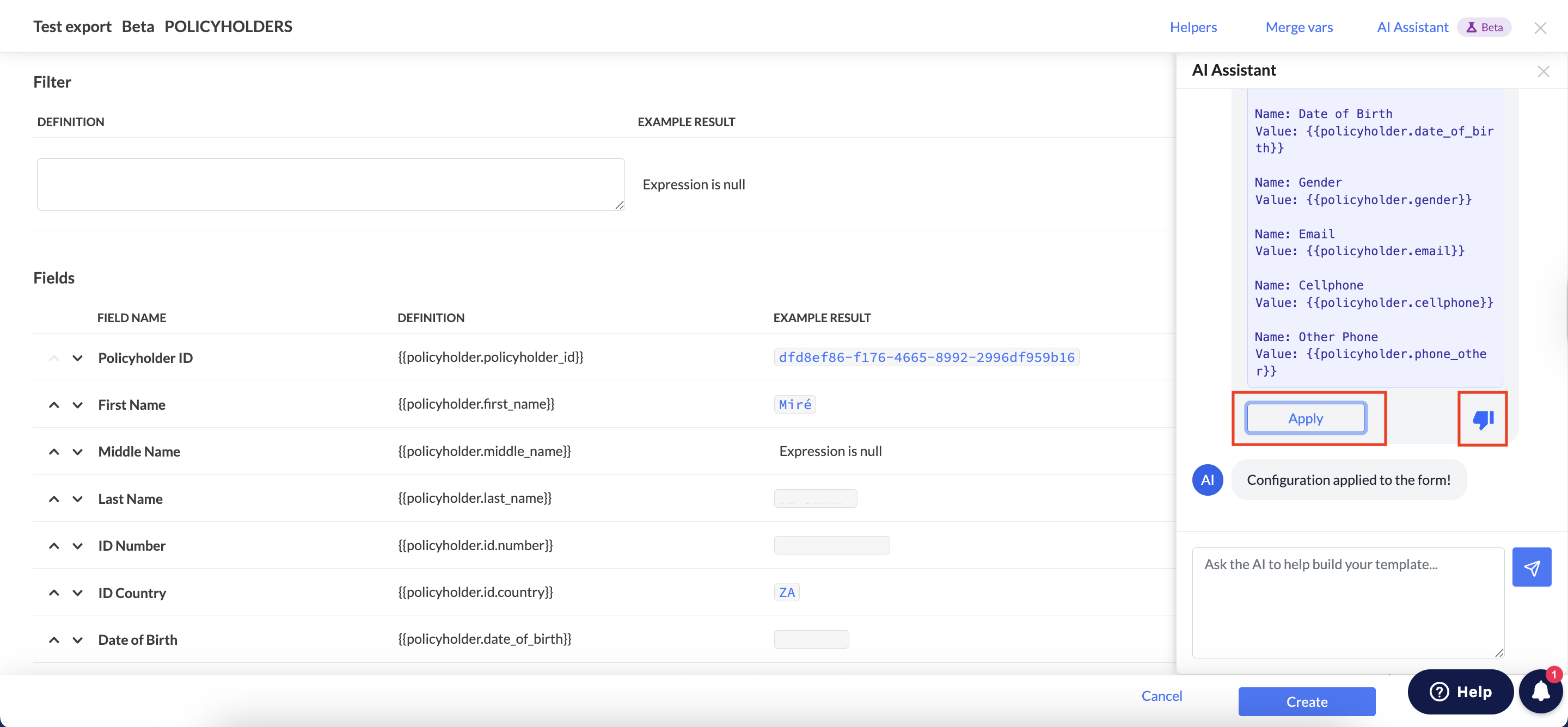1568x727 pixels.
Task: Open the Help widget
Action: [x=1461, y=692]
